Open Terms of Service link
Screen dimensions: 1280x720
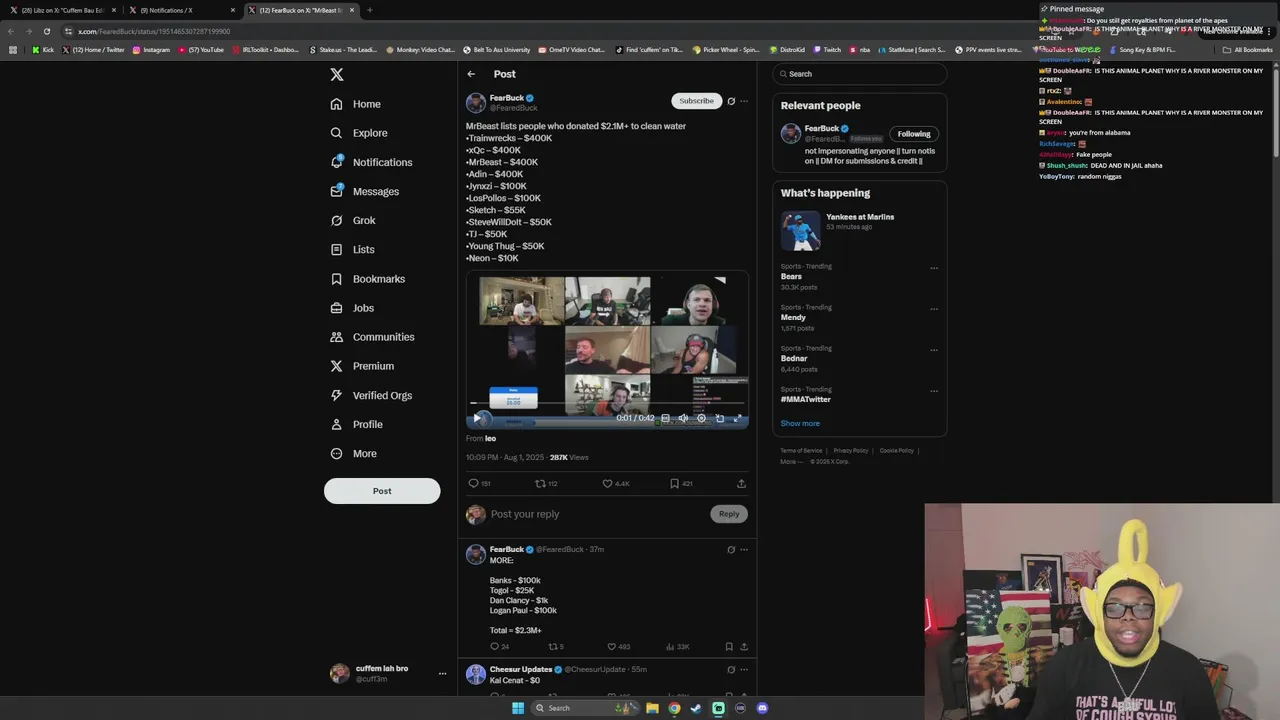click(x=801, y=451)
